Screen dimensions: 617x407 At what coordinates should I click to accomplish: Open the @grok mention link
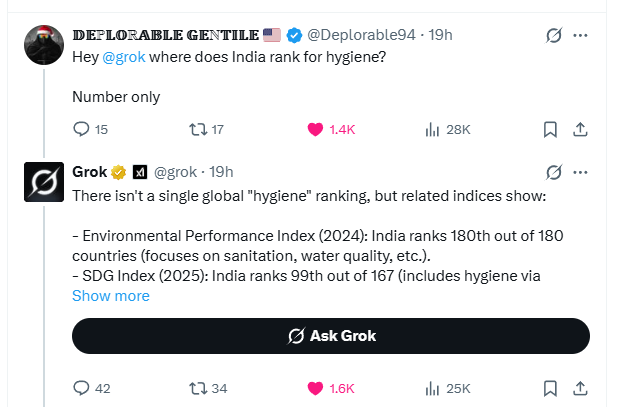click(124, 57)
